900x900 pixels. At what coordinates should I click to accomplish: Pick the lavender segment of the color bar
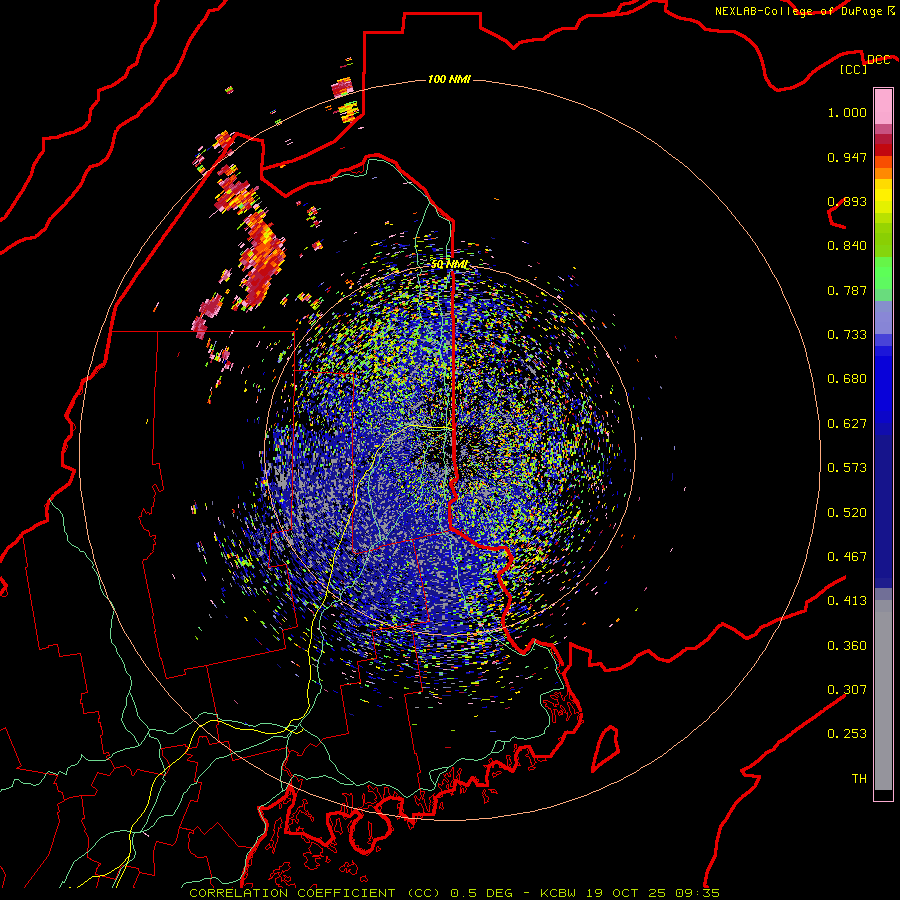(x=883, y=317)
